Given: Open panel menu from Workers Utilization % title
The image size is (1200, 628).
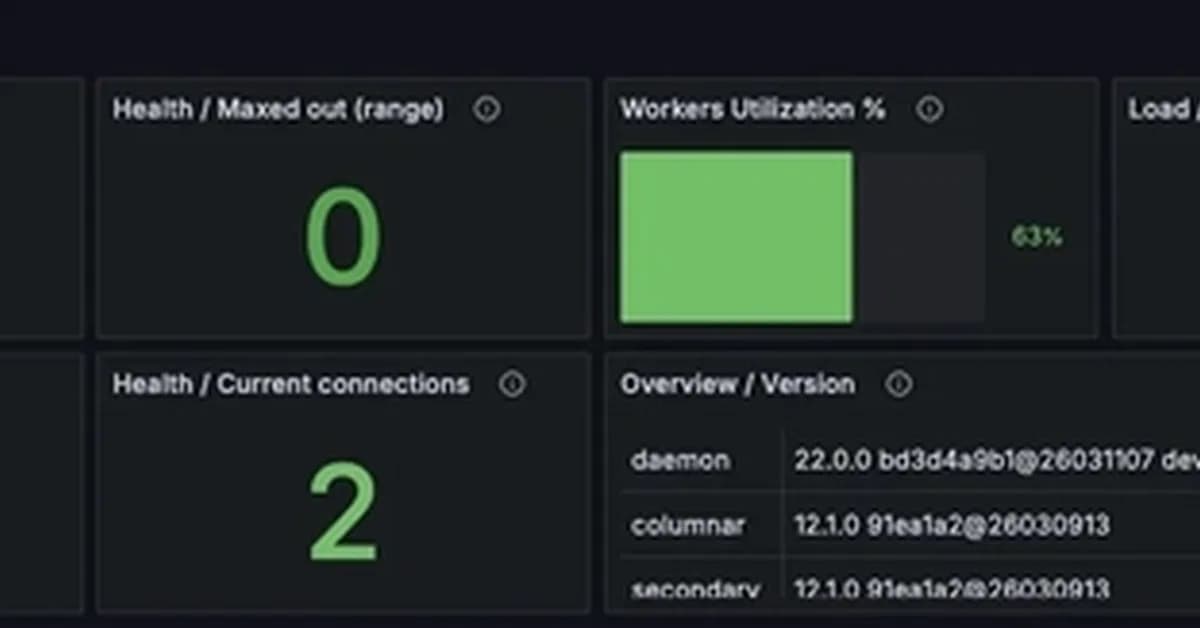Looking at the screenshot, I should (x=752, y=110).
